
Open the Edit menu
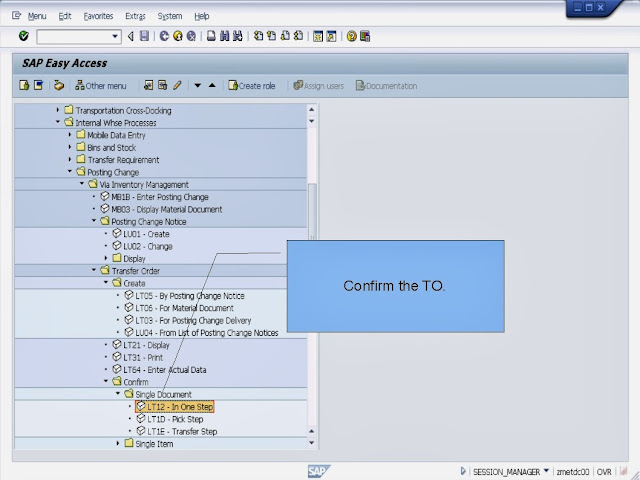(x=64, y=16)
